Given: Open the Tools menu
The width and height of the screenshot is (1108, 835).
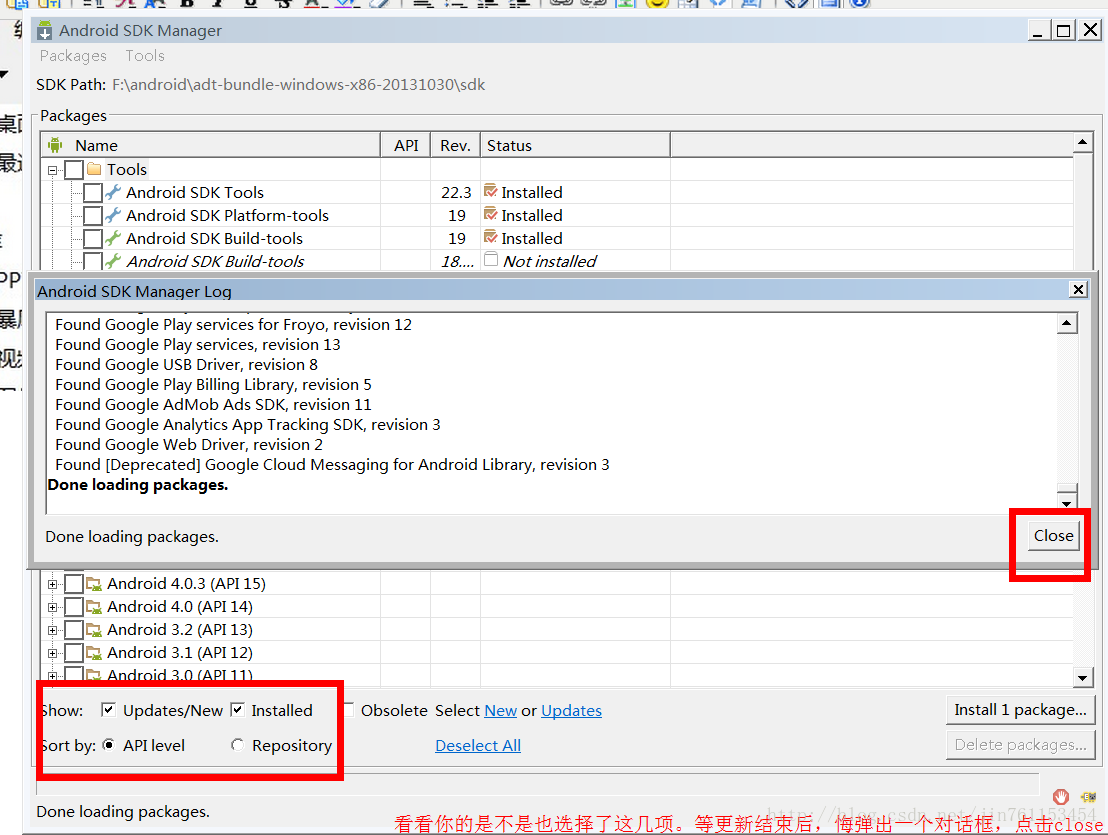Looking at the screenshot, I should [145, 56].
